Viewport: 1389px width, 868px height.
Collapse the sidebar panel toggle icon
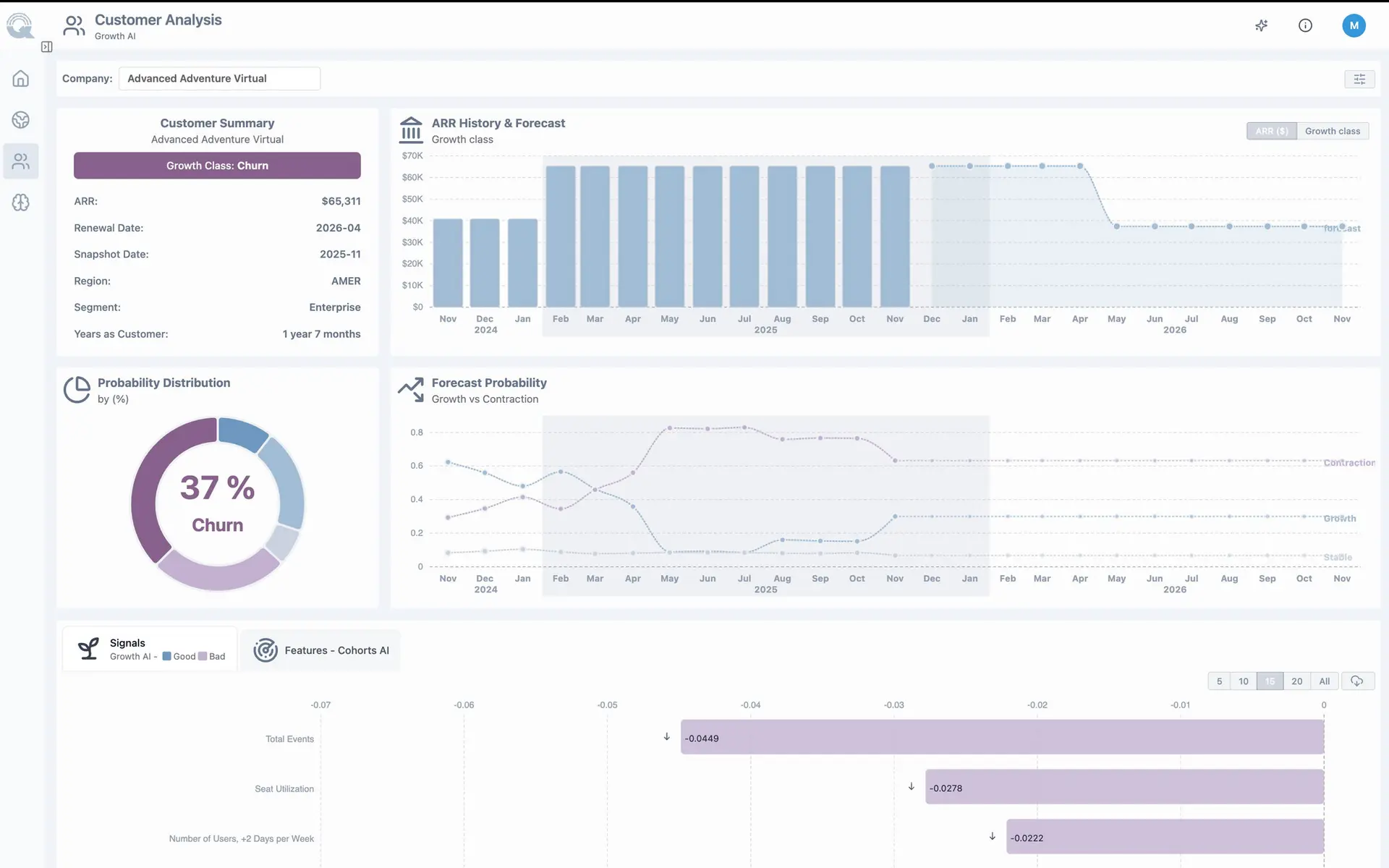(x=46, y=47)
